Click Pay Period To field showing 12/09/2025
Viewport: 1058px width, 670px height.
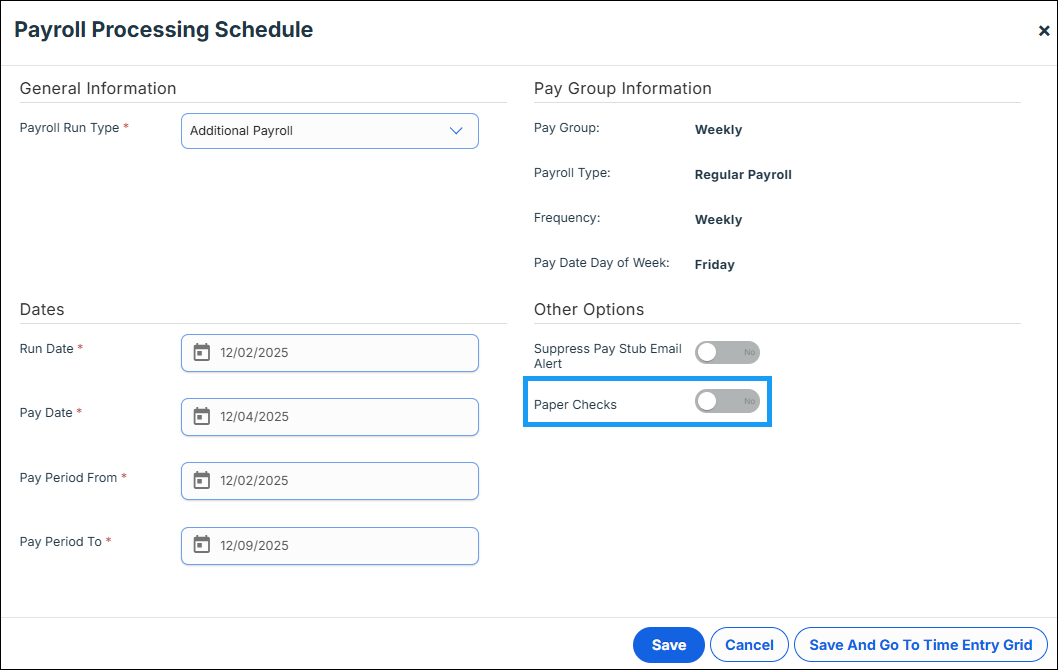pos(340,545)
